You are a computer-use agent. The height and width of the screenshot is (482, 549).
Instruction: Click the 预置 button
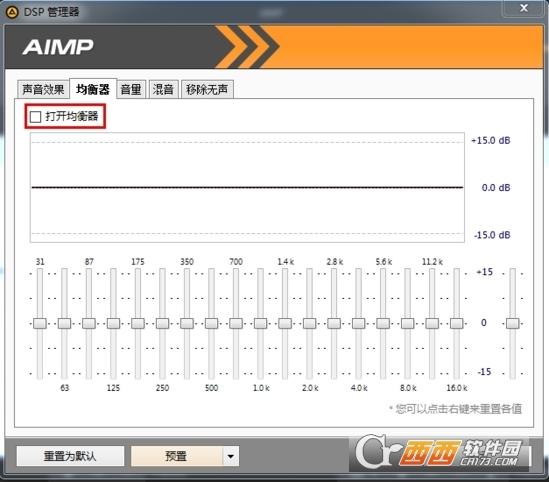176,456
